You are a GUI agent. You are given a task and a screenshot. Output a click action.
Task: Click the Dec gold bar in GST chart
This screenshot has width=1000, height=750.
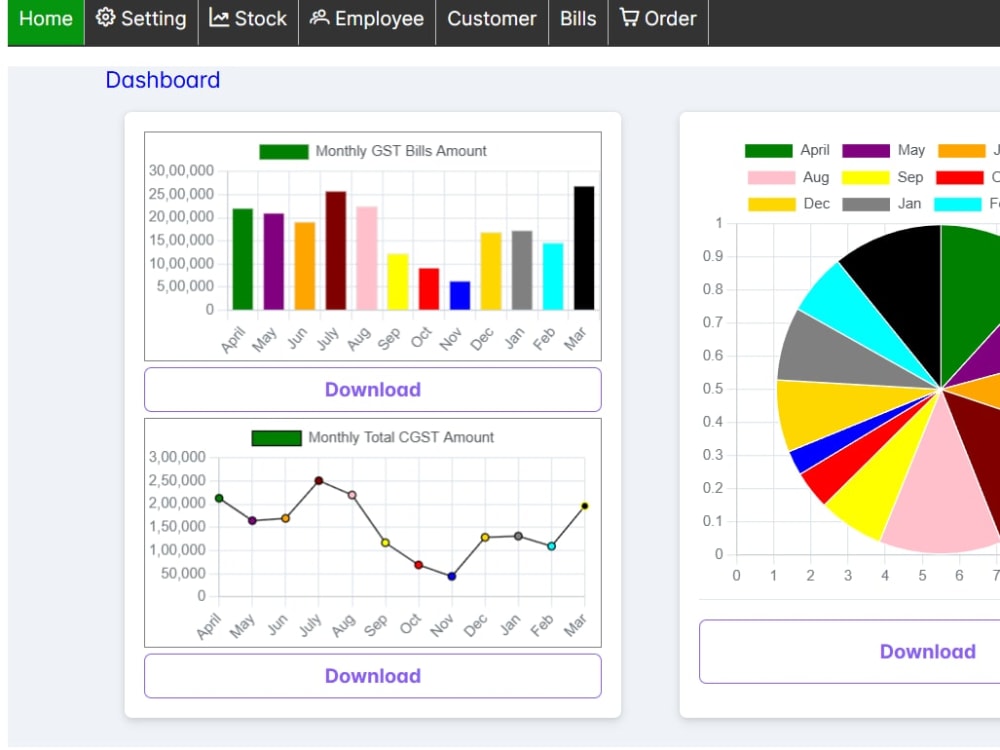491,271
